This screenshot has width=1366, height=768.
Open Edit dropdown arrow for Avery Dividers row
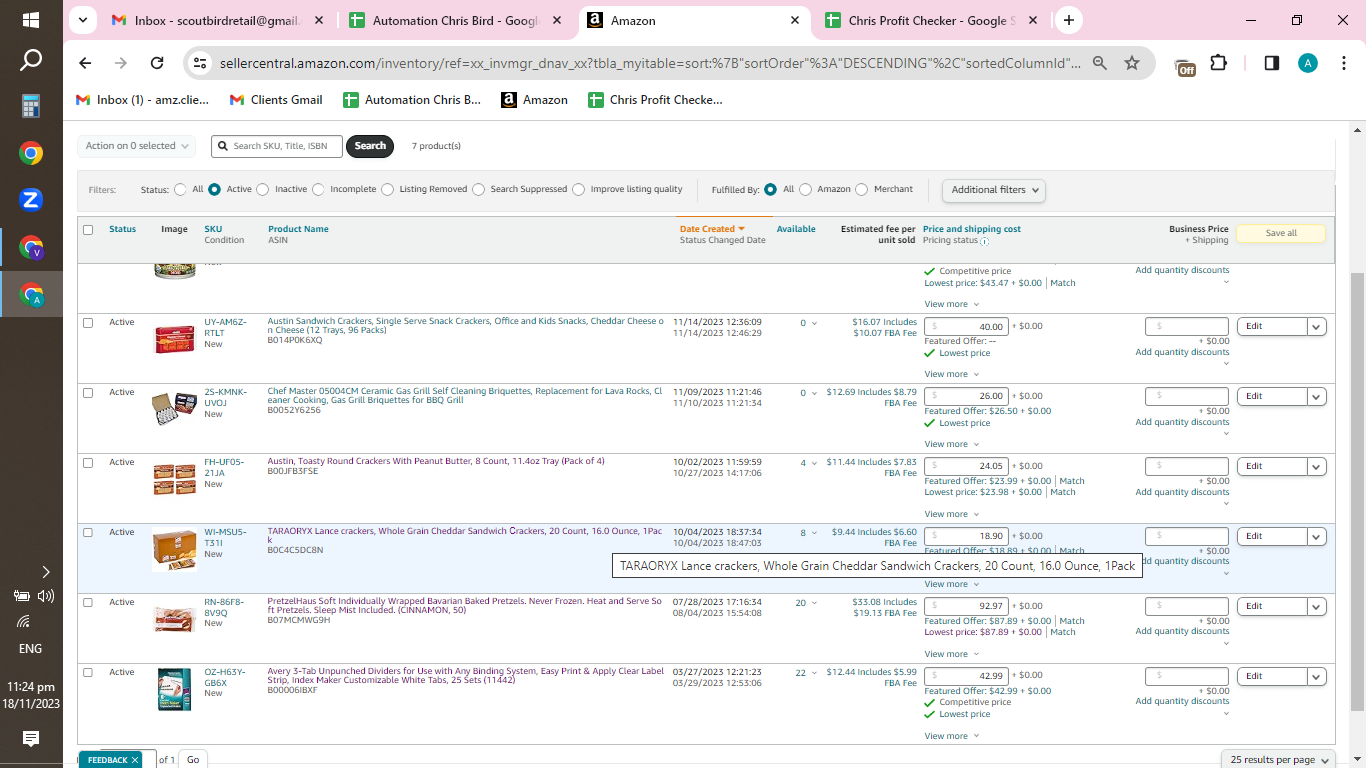coord(1317,676)
